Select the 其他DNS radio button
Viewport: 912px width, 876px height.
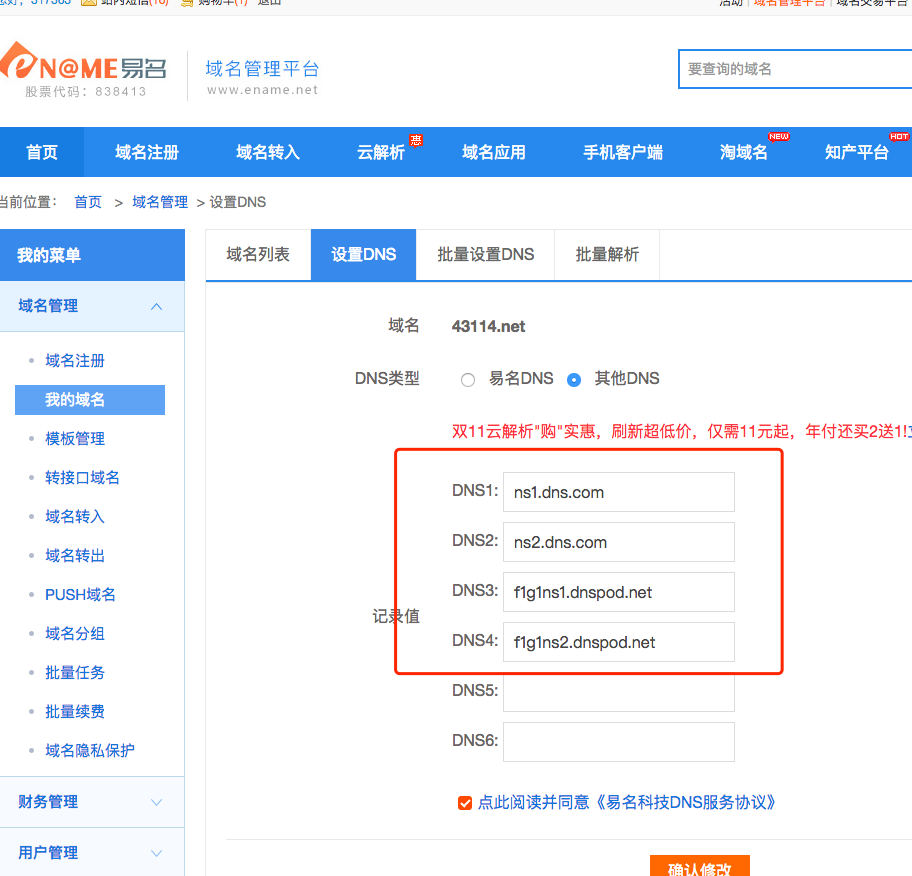point(574,380)
